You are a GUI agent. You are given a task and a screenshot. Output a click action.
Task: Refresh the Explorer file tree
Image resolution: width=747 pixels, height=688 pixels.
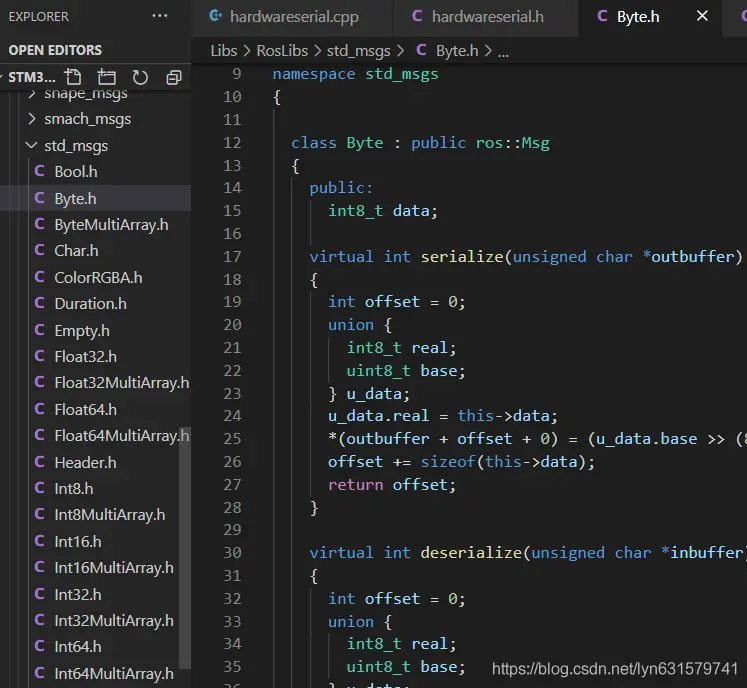(140, 77)
